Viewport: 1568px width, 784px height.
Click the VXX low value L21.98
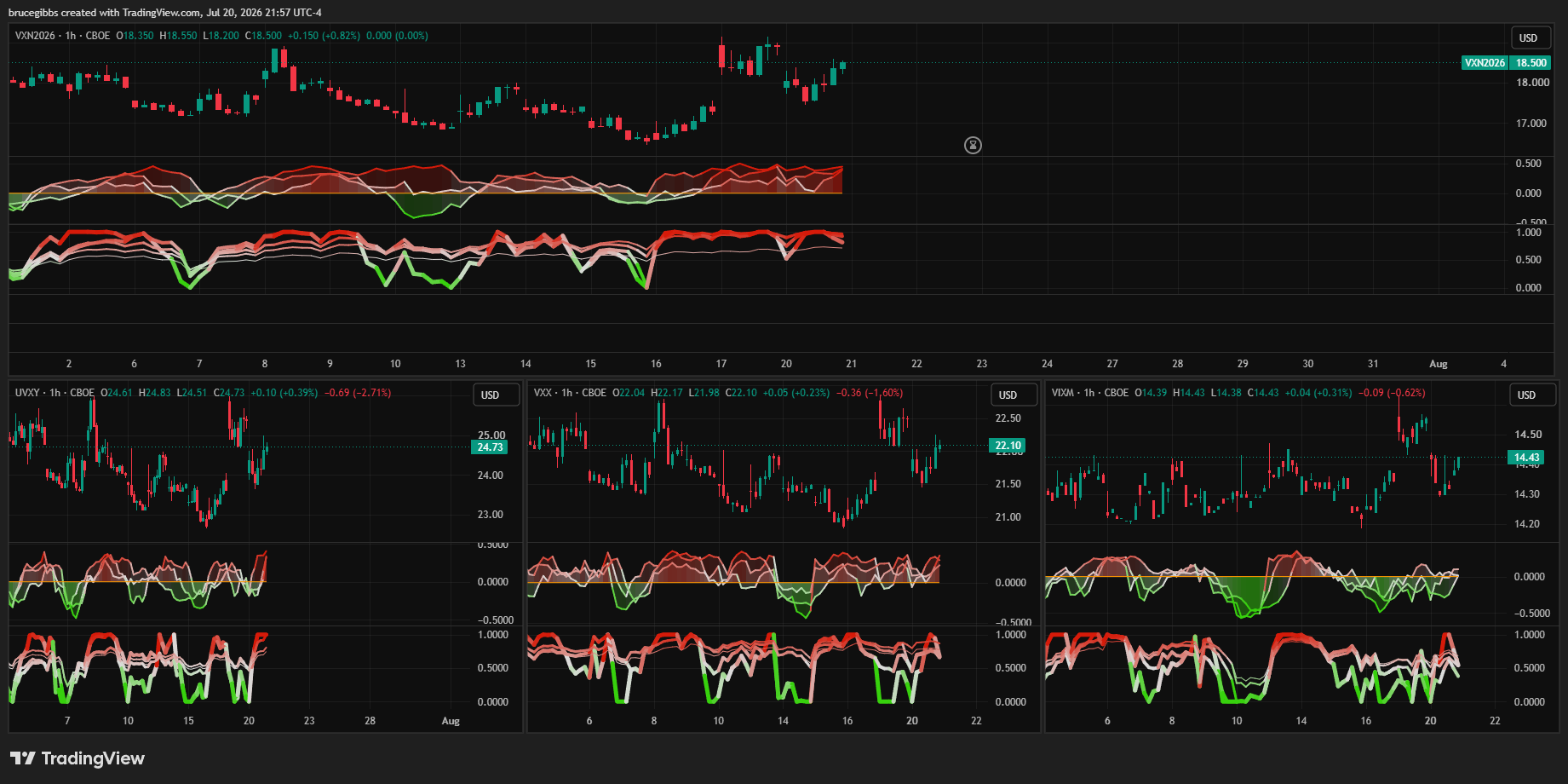click(x=704, y=393)
